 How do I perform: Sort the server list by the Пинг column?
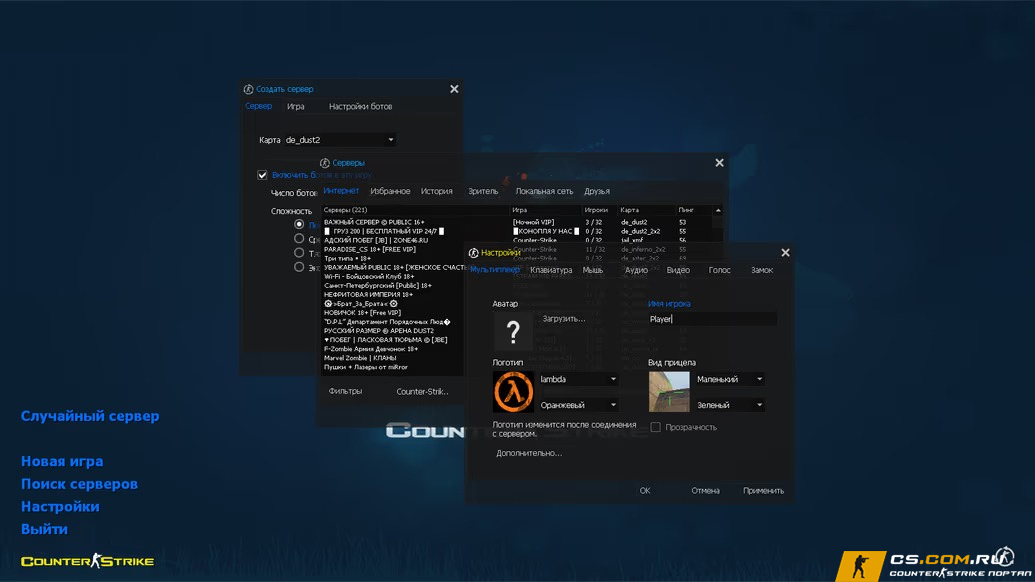click(x=695, y=210)
